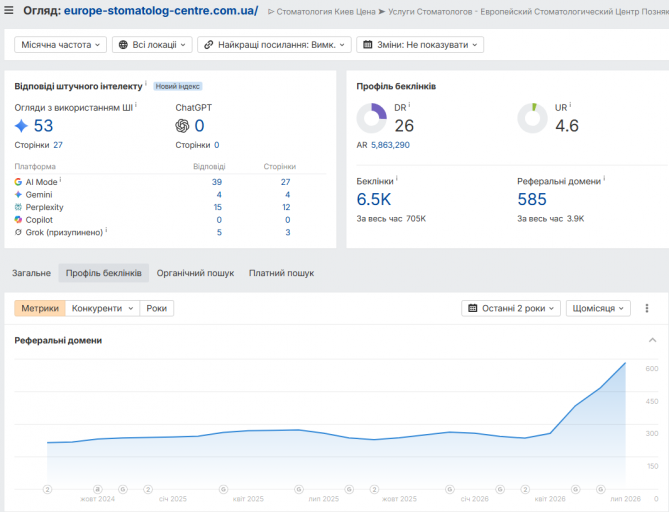
Task: Open the europe-stomatolog-centre.com.ua link
Action: [161, 10]
